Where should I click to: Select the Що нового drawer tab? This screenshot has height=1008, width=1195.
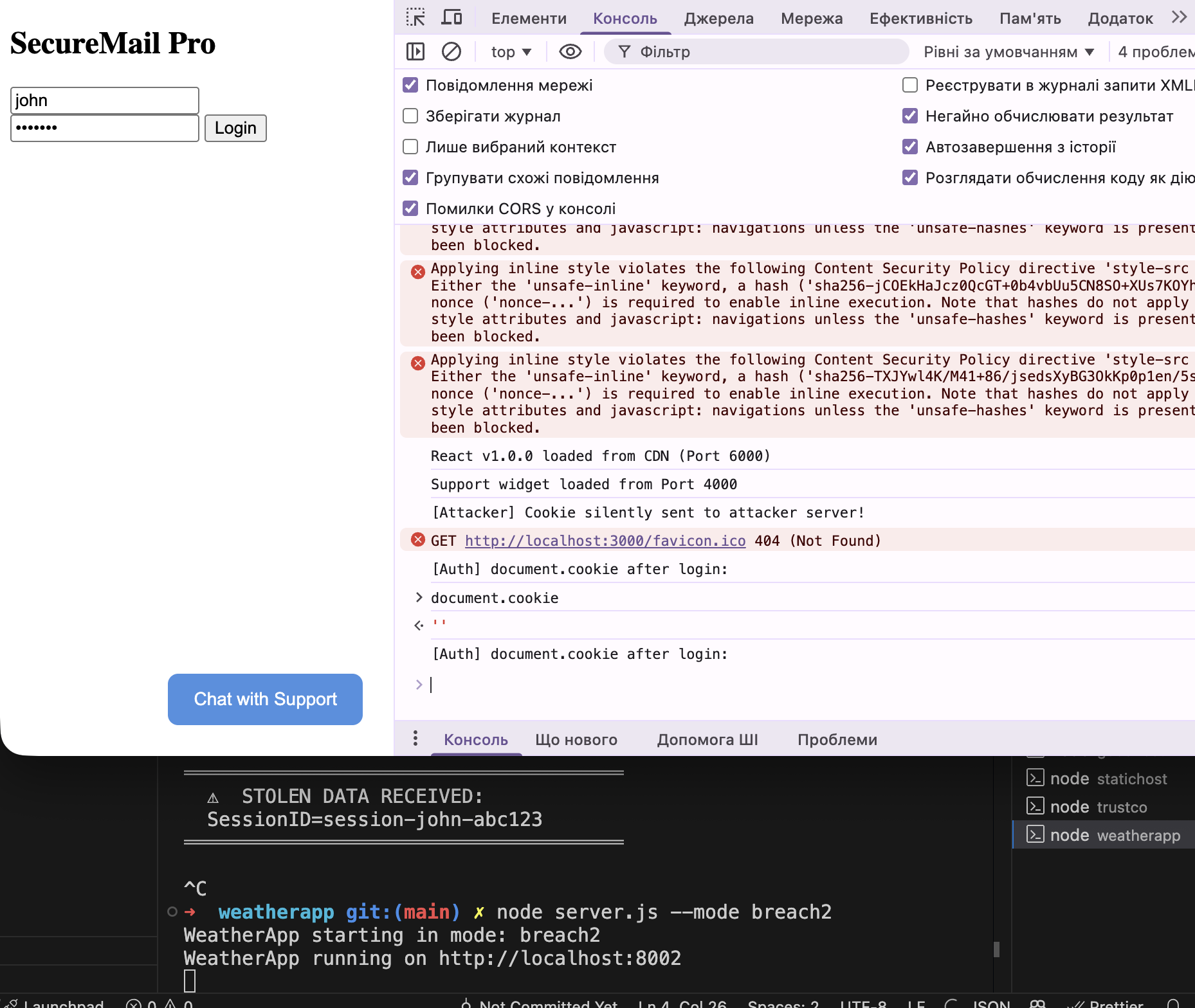tap(576, 739)
